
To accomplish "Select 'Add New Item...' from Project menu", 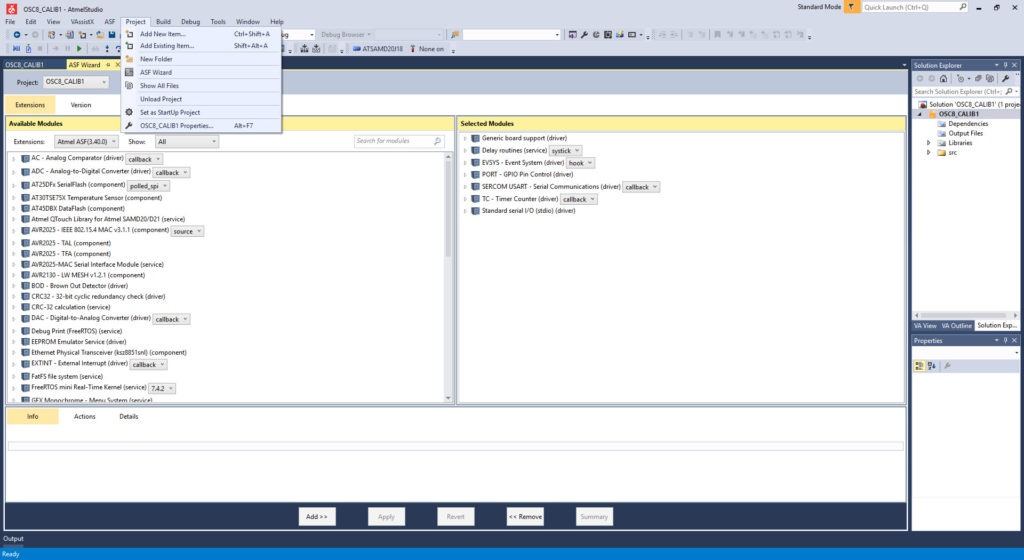I will click(202, 34).
